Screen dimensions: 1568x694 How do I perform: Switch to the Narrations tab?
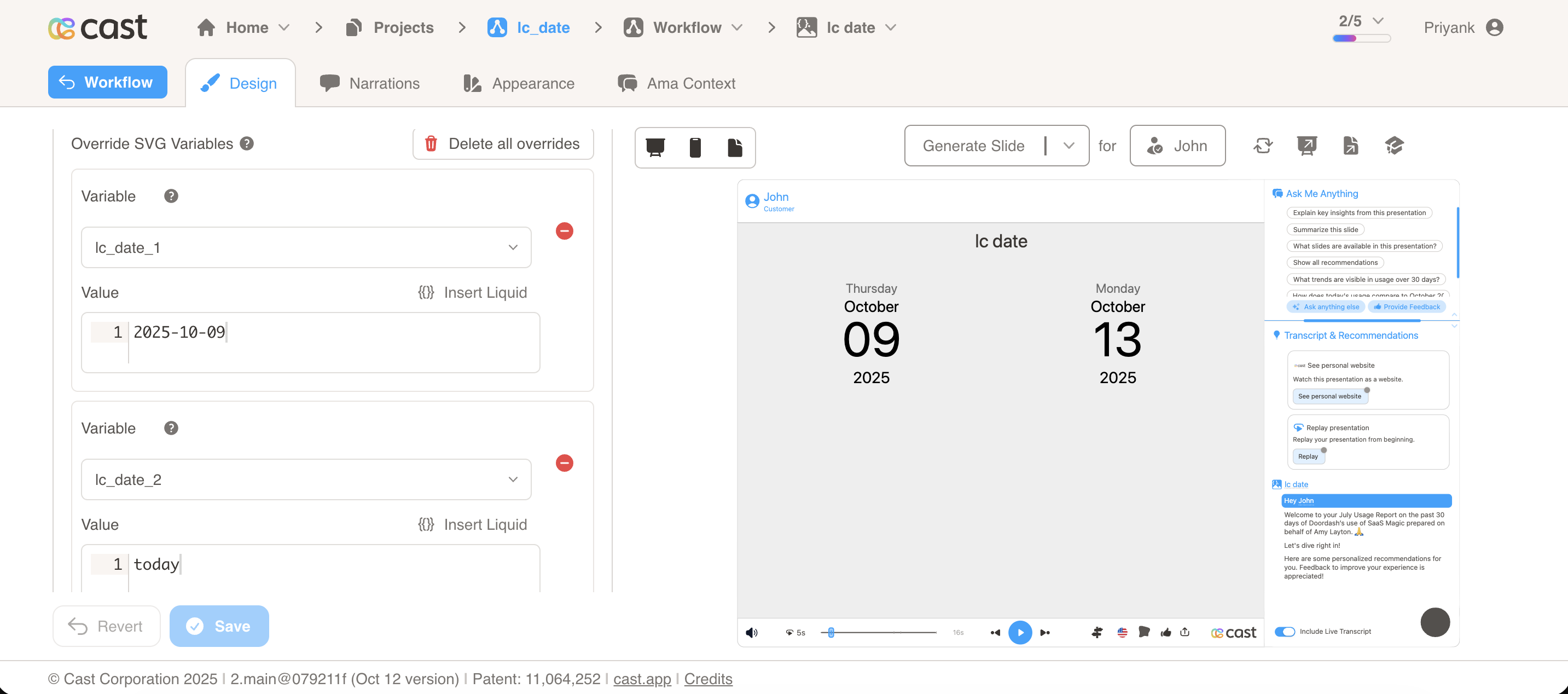370,83
